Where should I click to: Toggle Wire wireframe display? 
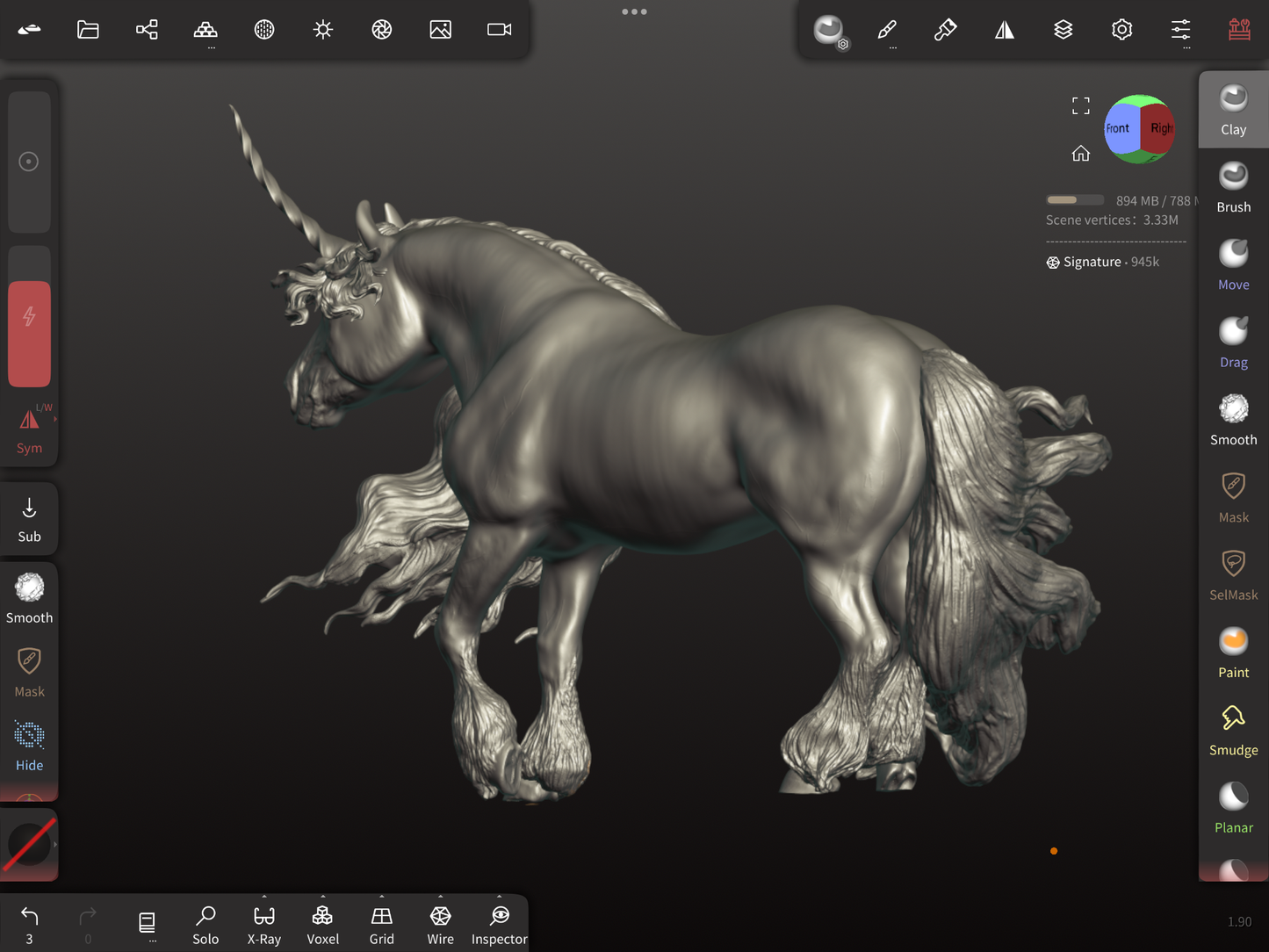click(440, 925)
